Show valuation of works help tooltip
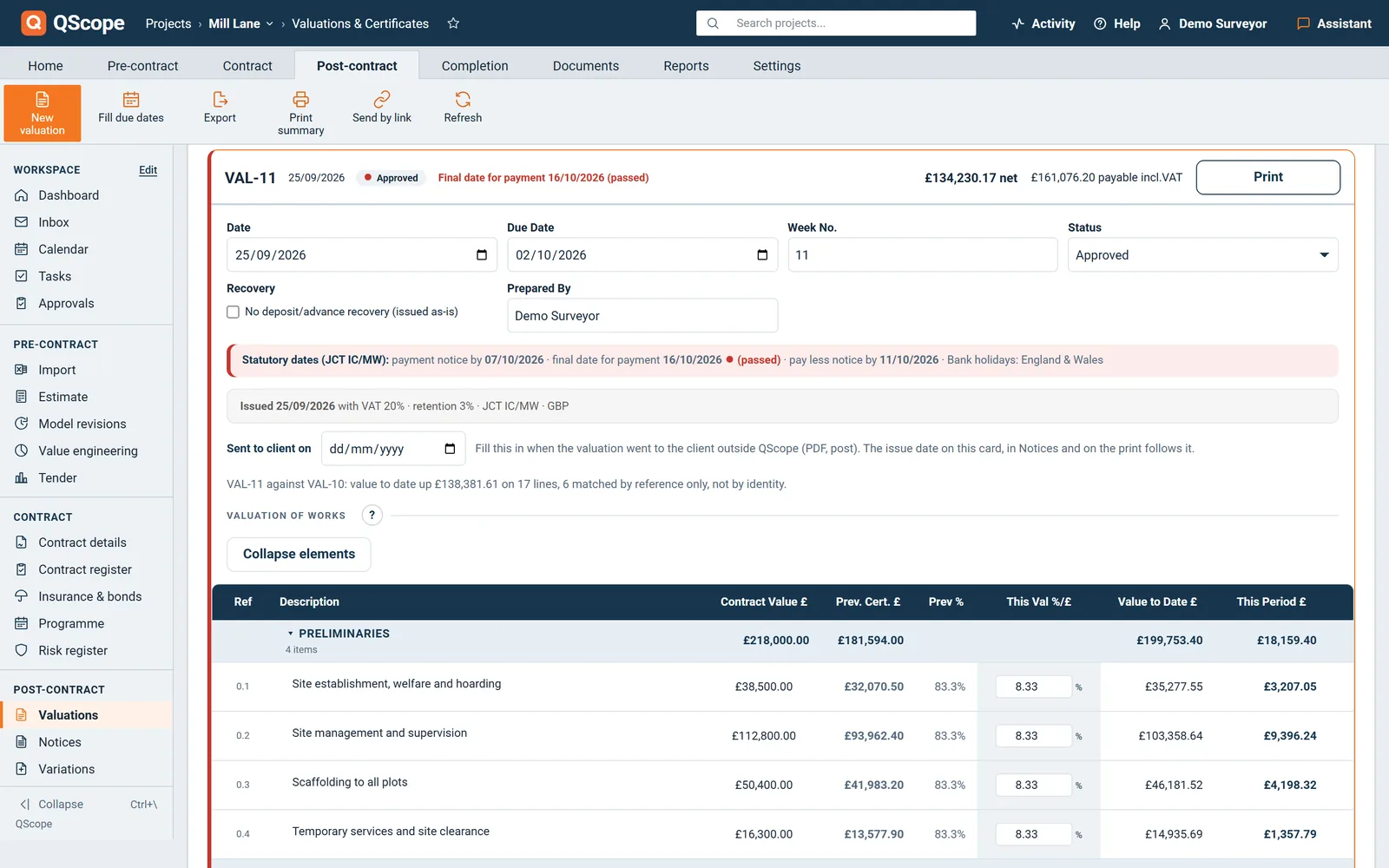The image size is (1389, 868). [x=372, y=515]
